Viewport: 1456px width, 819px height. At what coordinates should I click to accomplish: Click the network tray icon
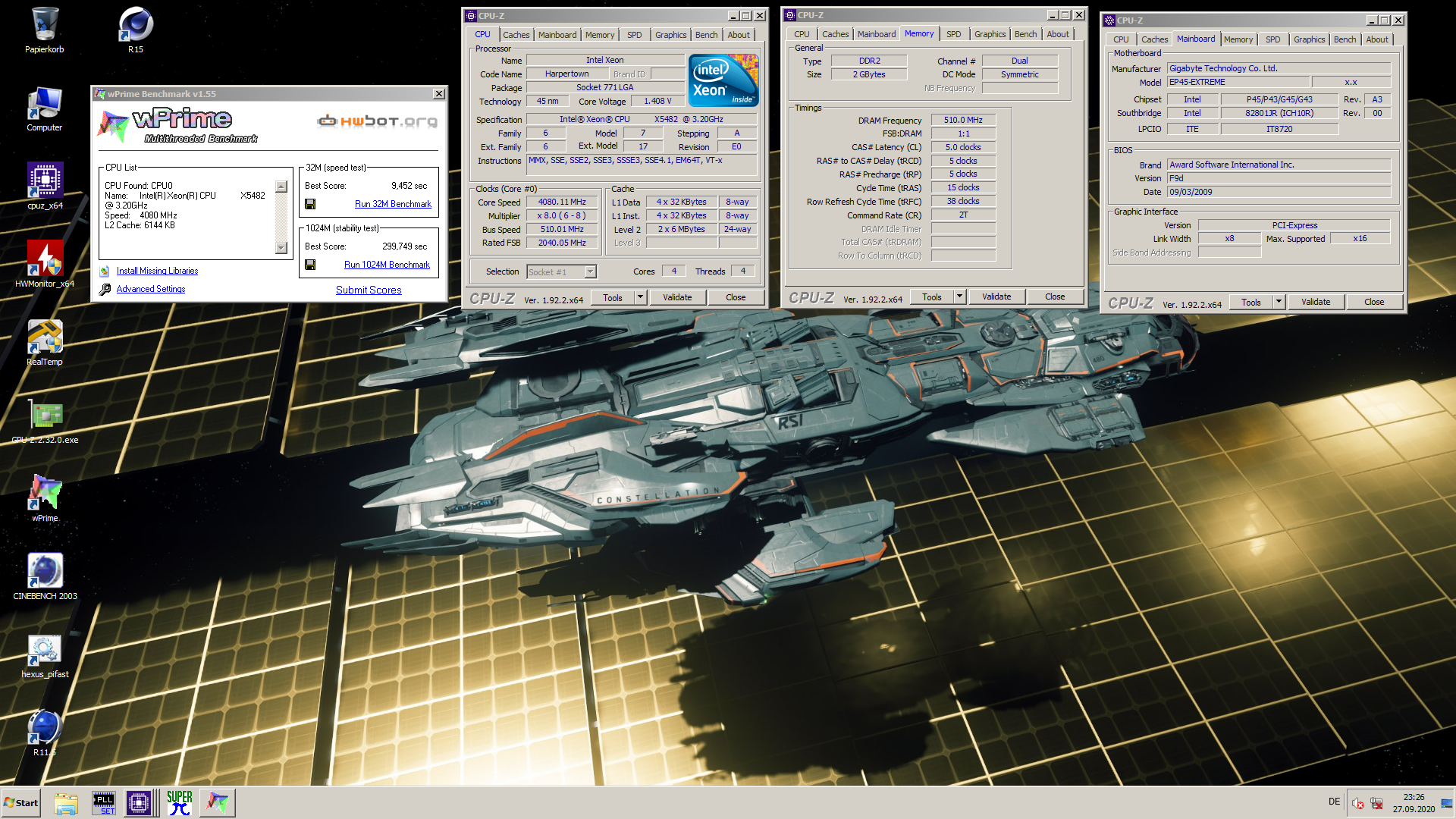point(1376,803)
